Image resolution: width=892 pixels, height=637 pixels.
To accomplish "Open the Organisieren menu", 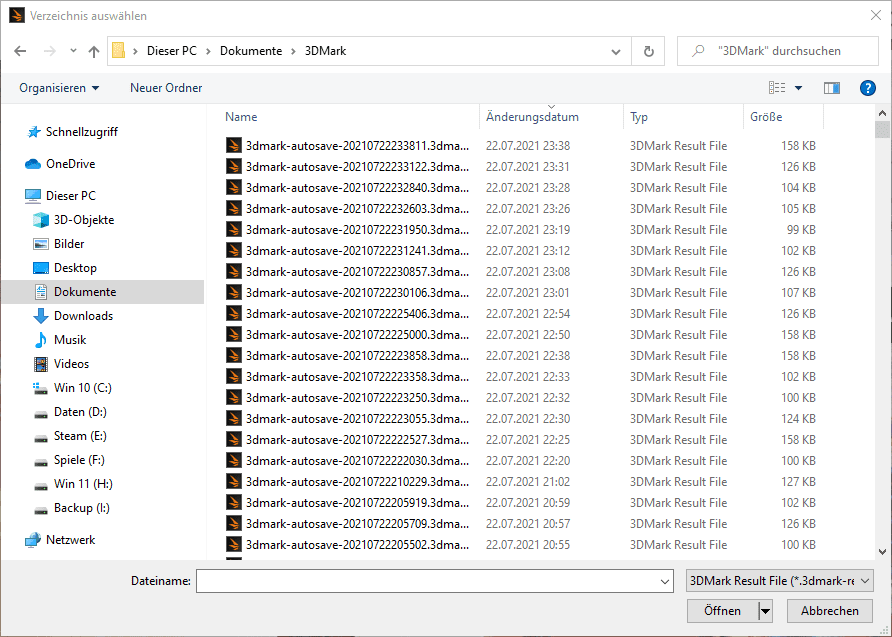I will pyautogui.click(x=59, y=88).
